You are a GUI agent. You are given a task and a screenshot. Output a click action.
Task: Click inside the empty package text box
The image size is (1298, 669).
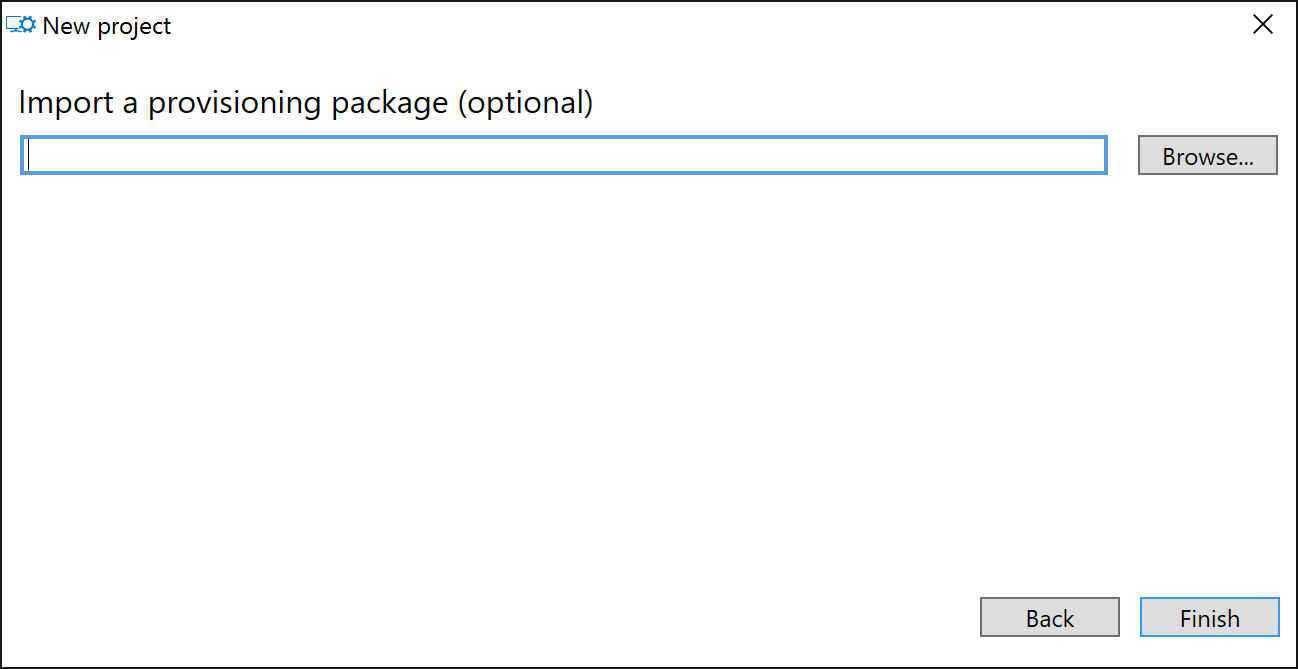pos(564,156)
